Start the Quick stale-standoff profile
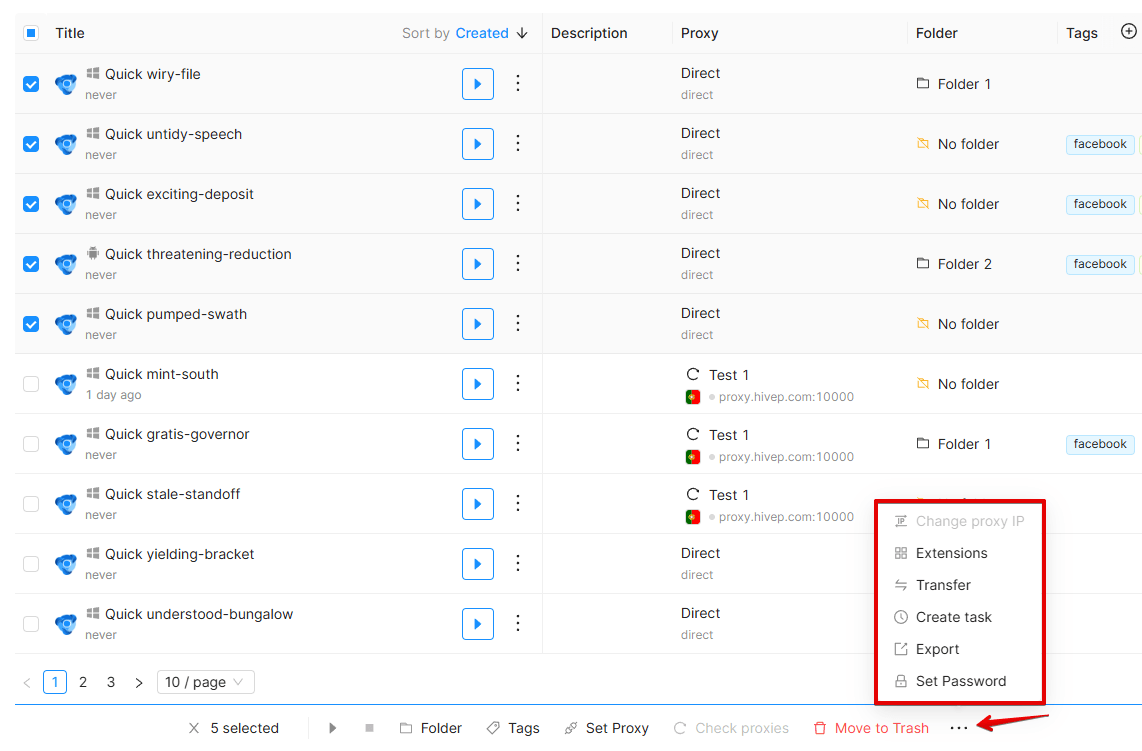The image size is (1142, 751). pyautogui.click(x=478, y=503)
